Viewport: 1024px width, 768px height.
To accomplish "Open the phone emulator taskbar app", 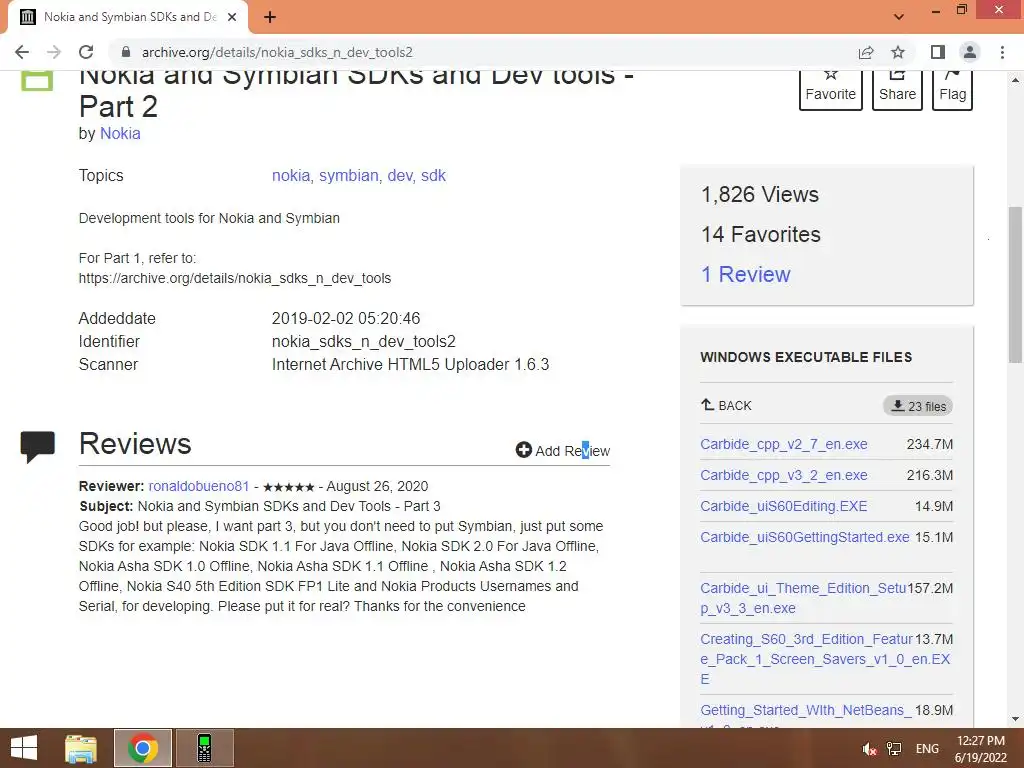I will pos(204,748).
